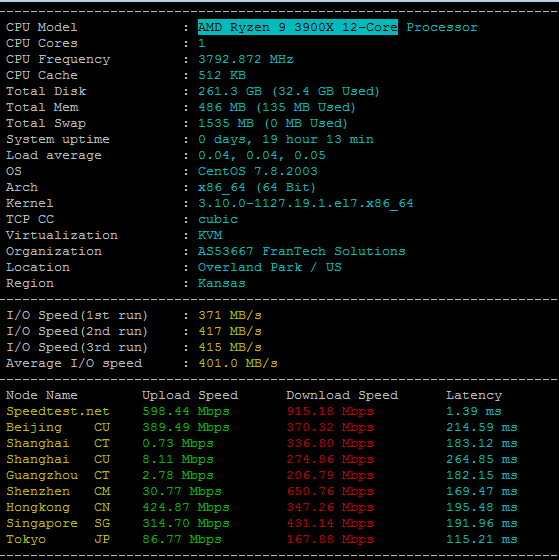Image resolution: width=559 pixels, height=560 pixels.
Task: Click Singapore upload speed 314.70 Mbps
Action: click(x=186, y=523)
